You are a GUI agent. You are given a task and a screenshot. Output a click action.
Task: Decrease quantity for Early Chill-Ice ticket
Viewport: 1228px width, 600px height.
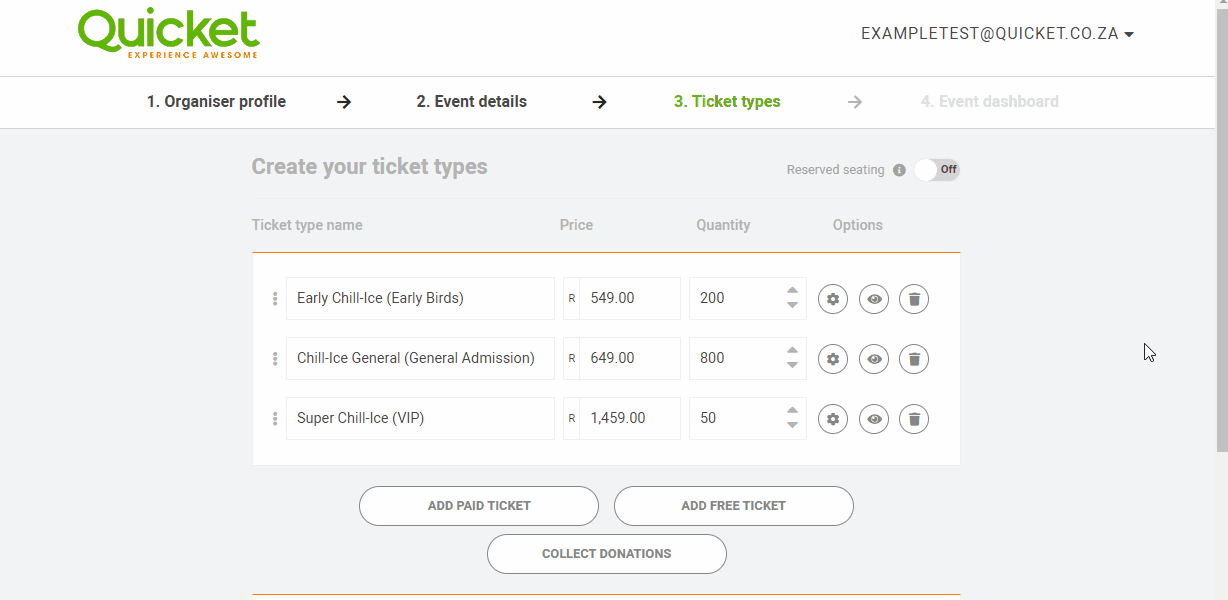pos(792,306)
